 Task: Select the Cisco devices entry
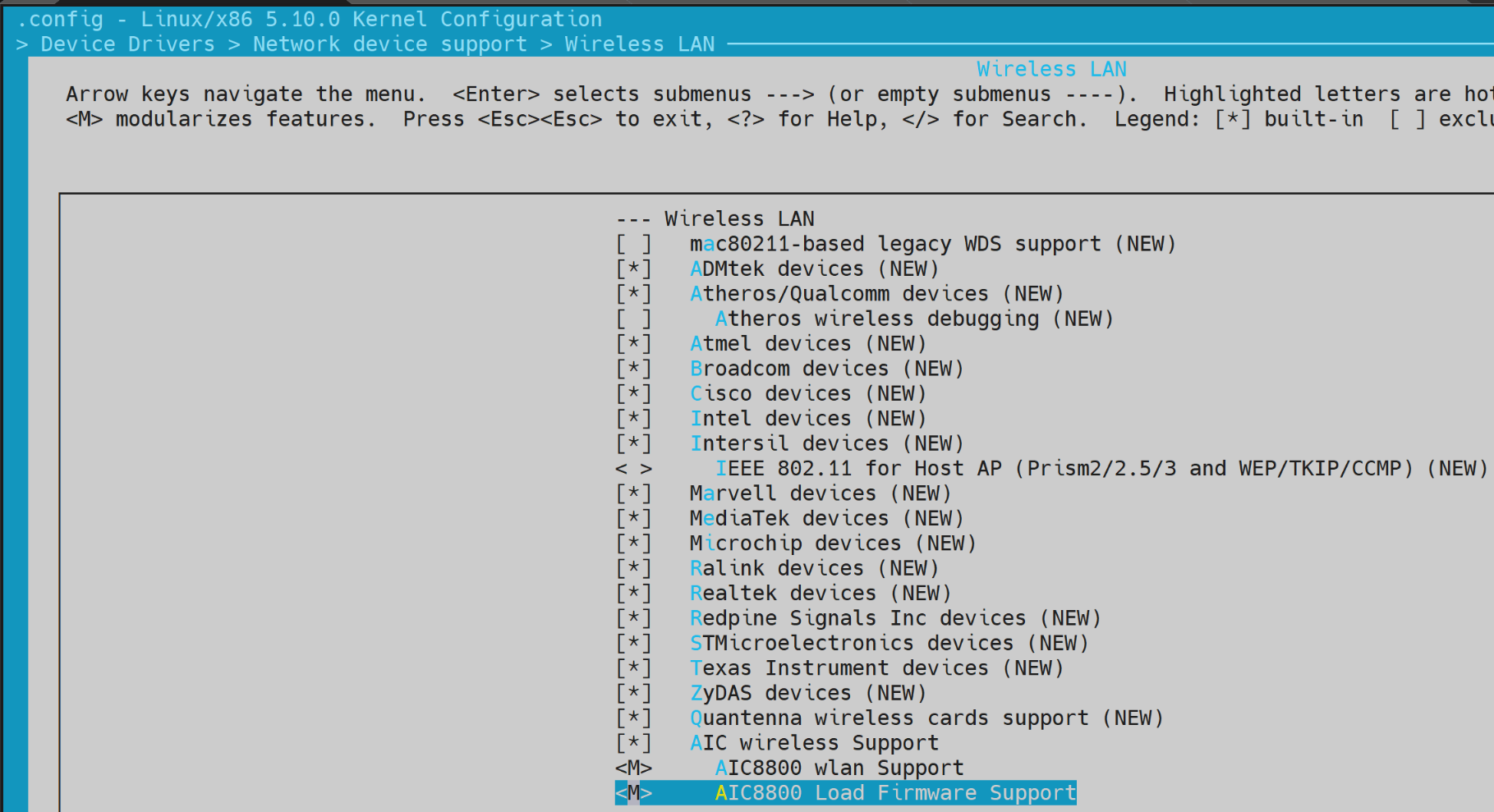coord(808,393)
